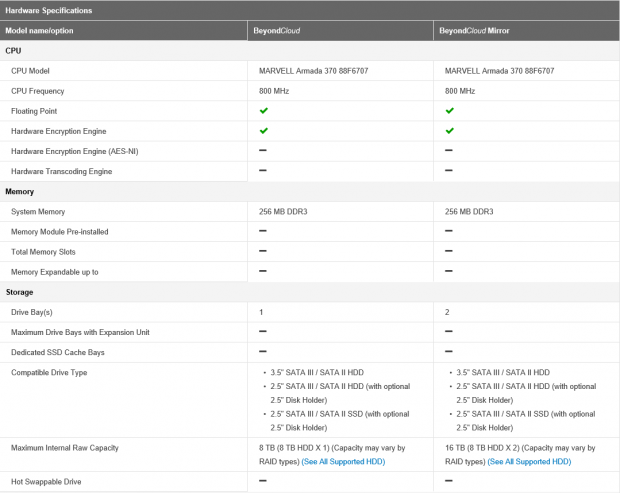Click the Floating Point row label
Image resolution: width=620 pixels, height=493 pixels.
pos(34,111)
